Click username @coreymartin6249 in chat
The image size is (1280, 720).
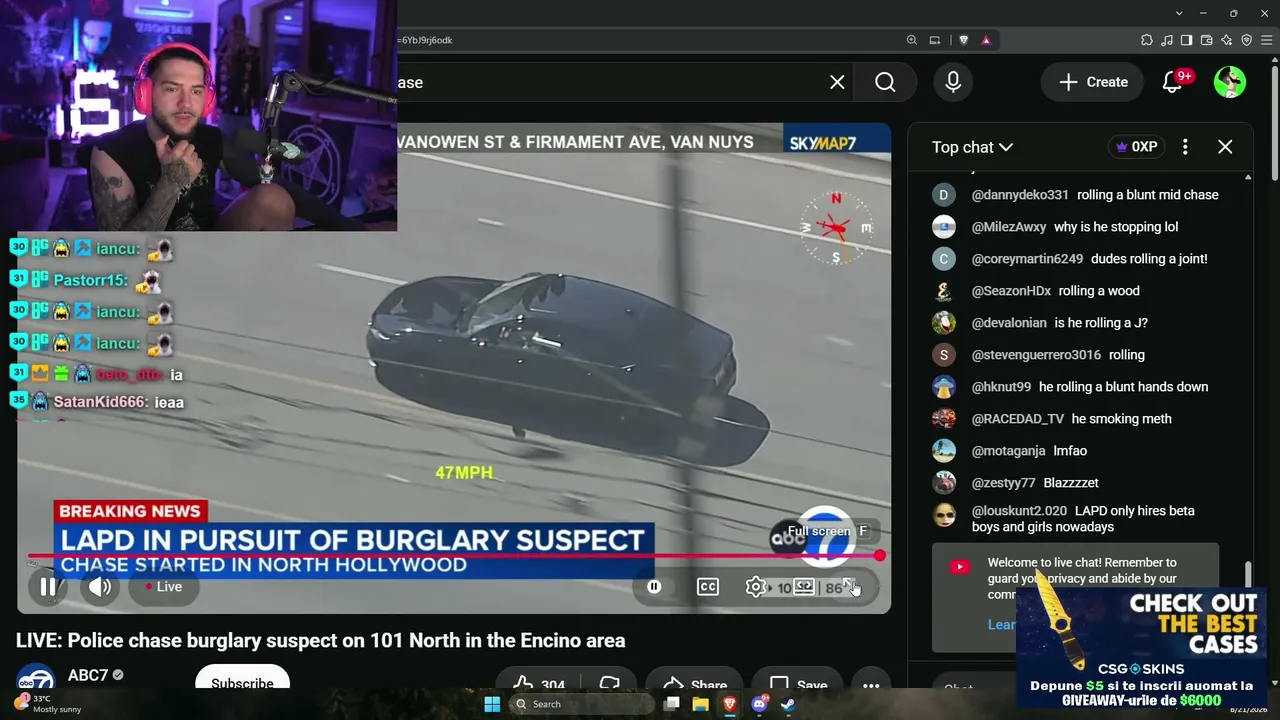pyautogui.click(x=1027, y=259)
